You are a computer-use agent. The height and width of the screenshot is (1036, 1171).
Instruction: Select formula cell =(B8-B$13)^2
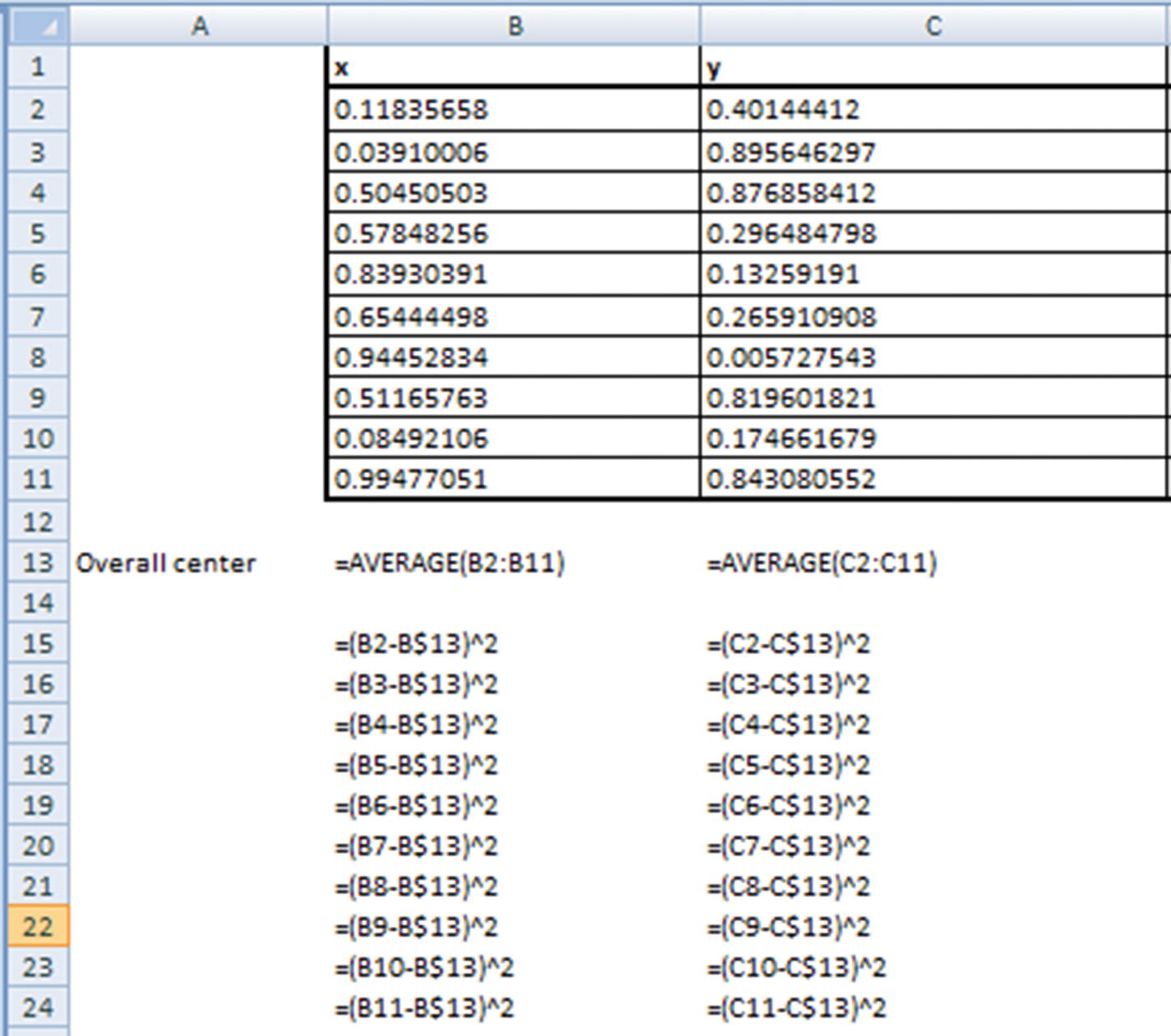[514, 886]
